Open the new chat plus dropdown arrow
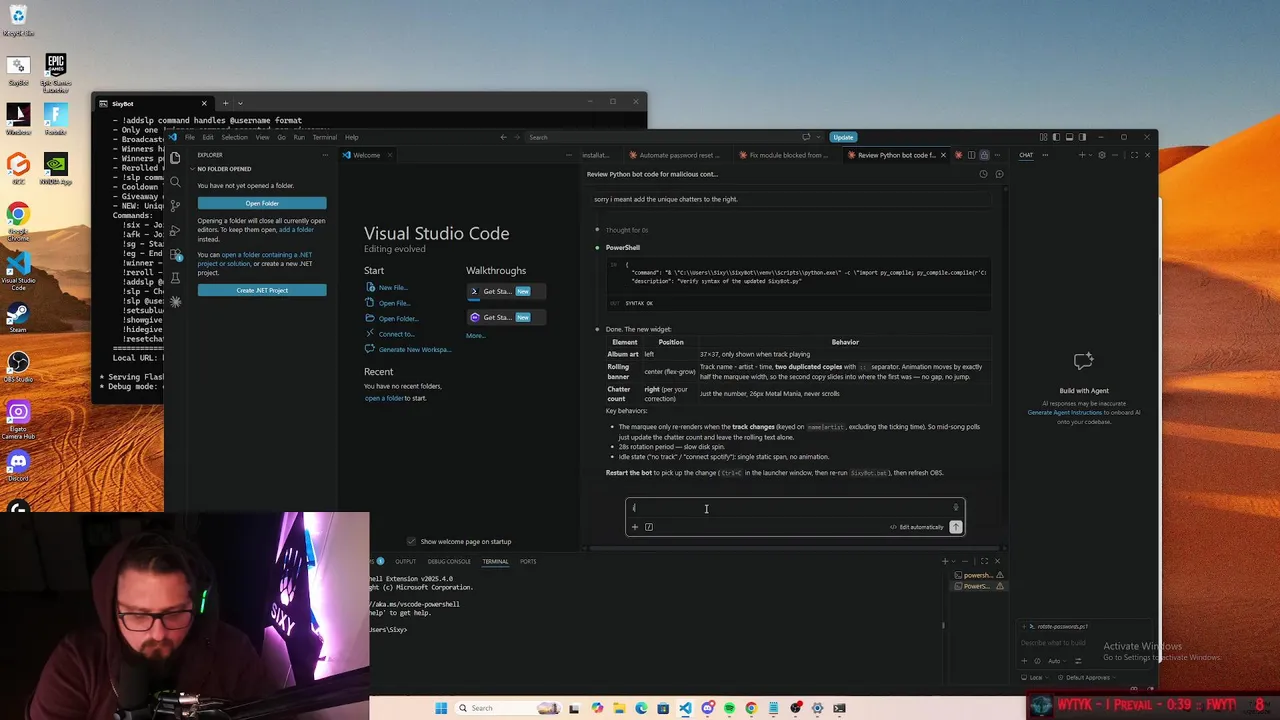This screenshot has height=720, width=1280. (1090, 155)
